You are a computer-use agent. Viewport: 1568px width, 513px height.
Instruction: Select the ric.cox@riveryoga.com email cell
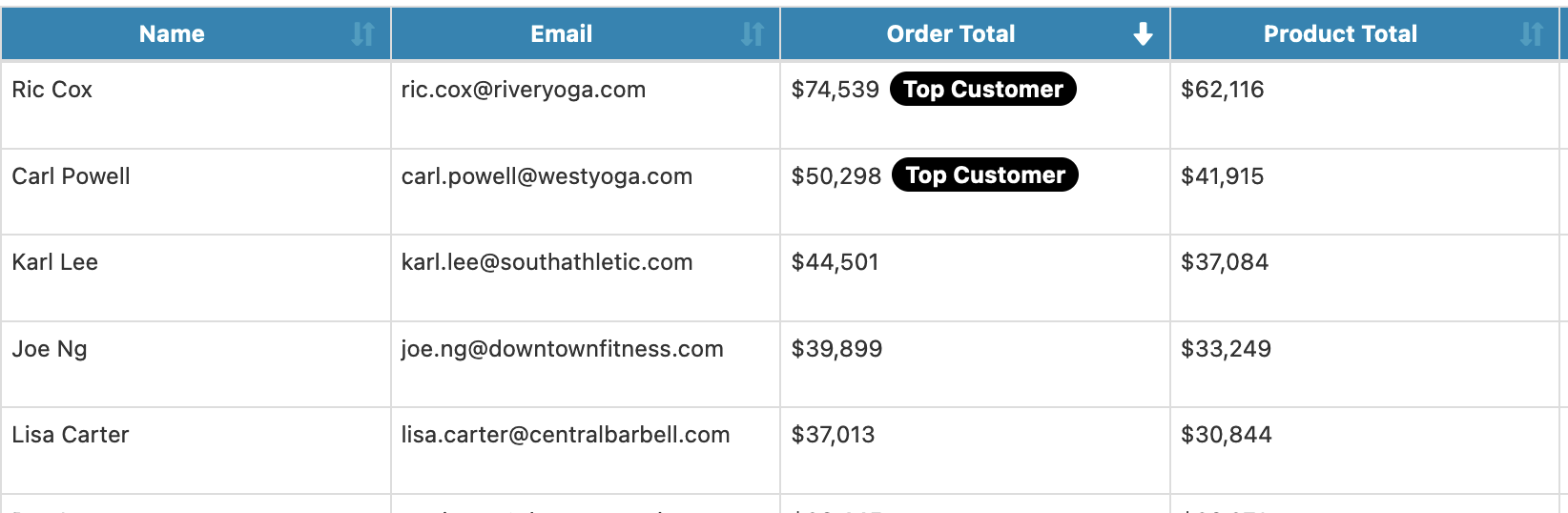point(524,90)
